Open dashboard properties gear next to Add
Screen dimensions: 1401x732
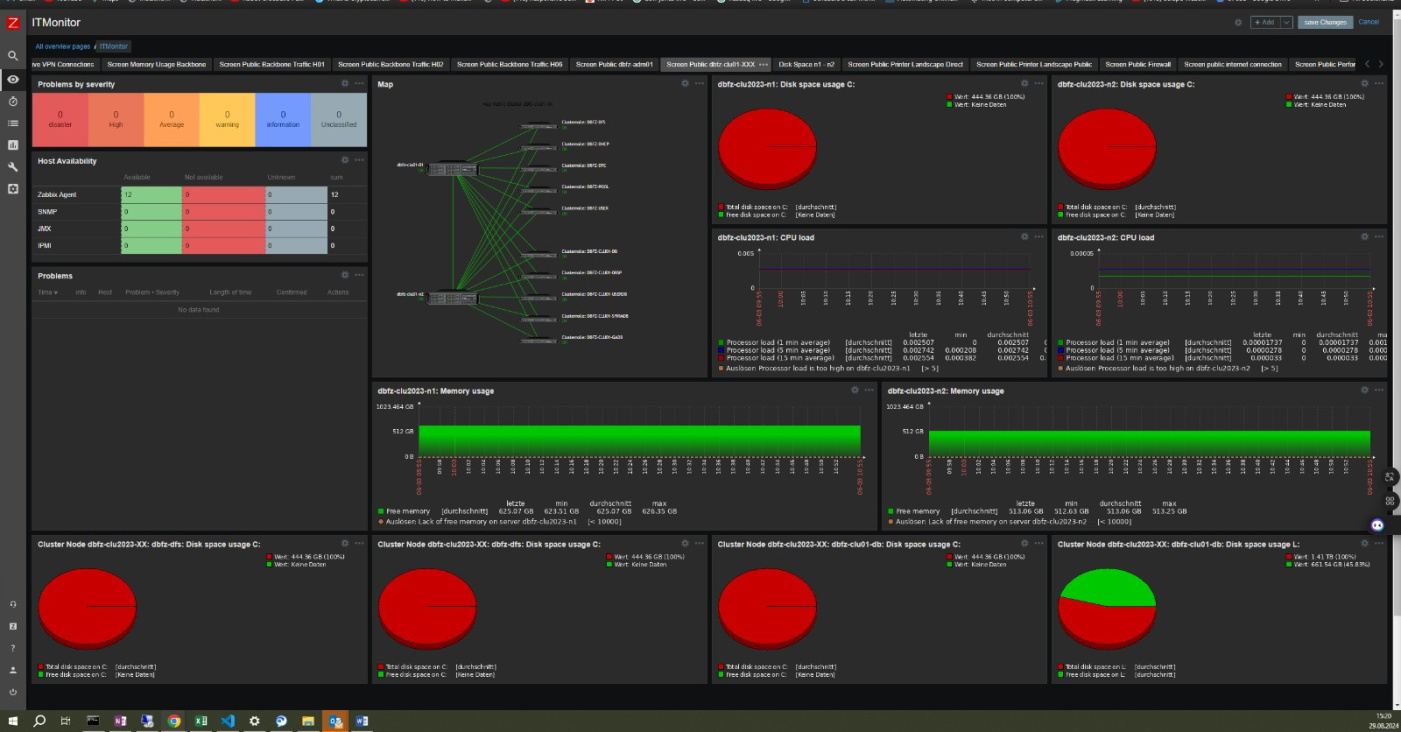(x=1238, y=22)
